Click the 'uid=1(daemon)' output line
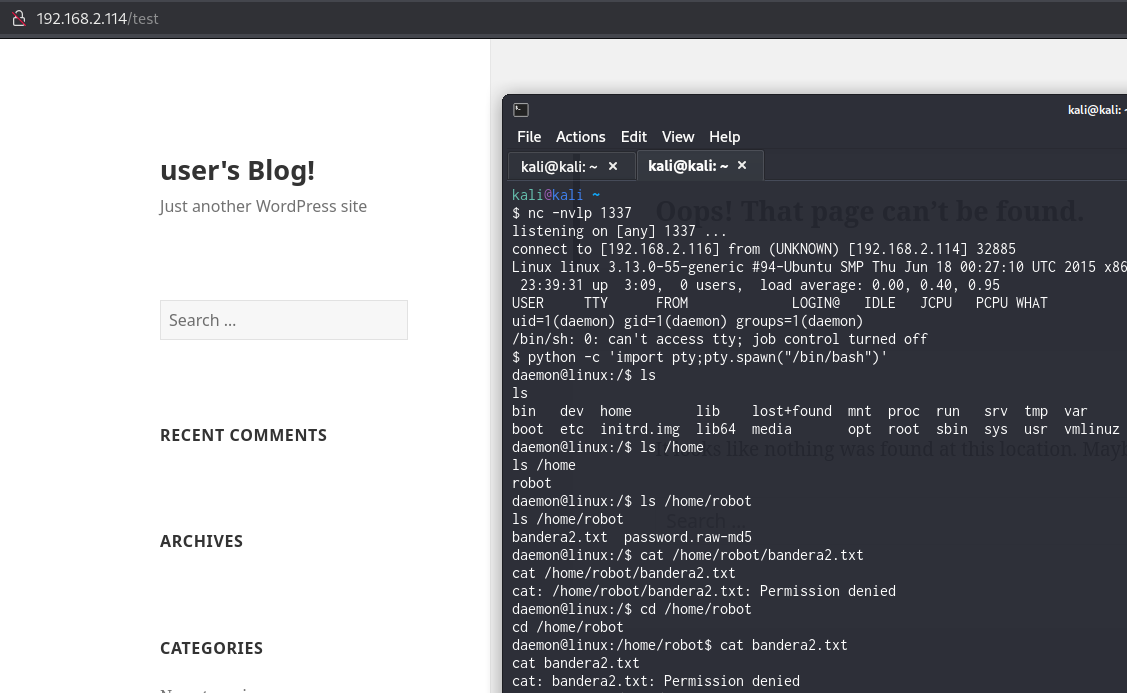This screenshot has width=1127, height=693. pyautogui.click(x=687, y=321)
